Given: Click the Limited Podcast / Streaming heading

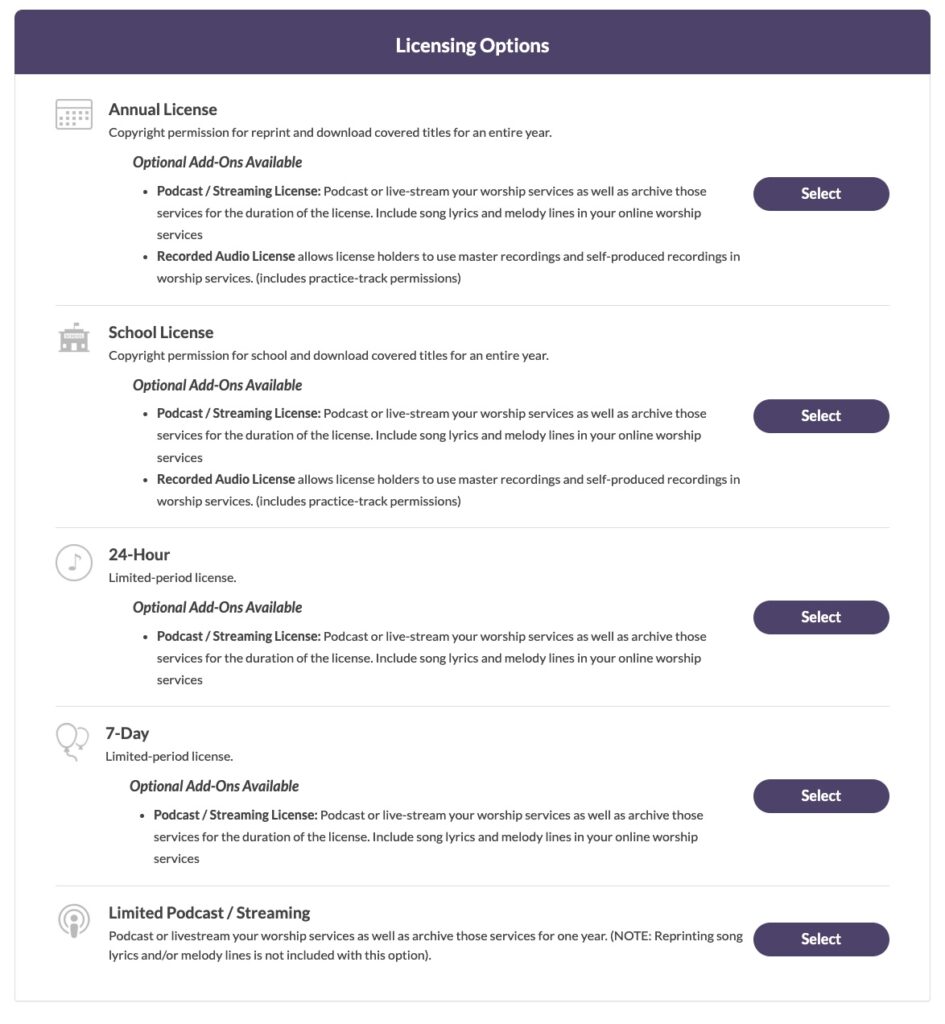Looking at the screenshot, I should click(209, 912).
